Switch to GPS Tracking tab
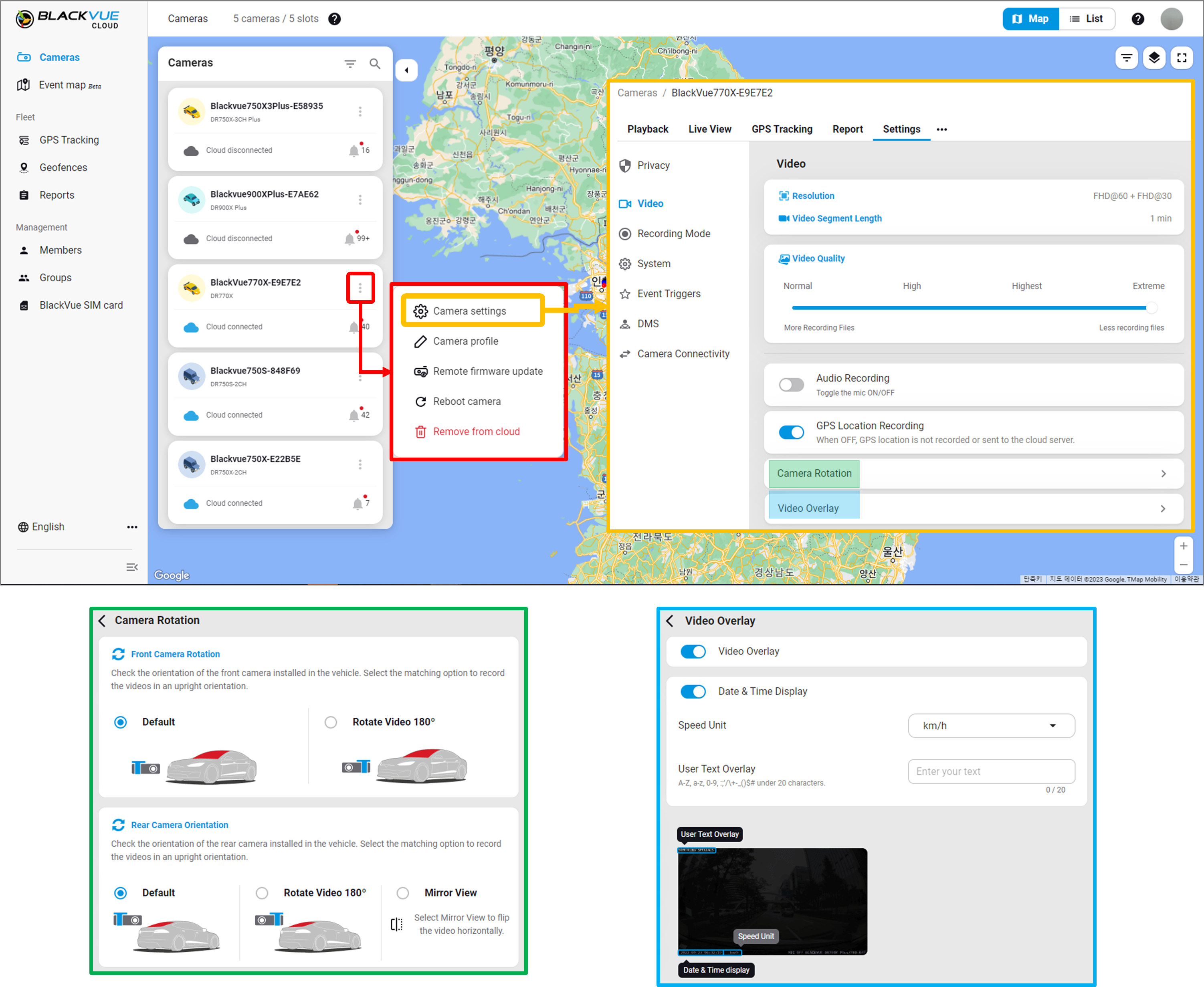This screenshot has width=1204, height=987. coord(782,129)
